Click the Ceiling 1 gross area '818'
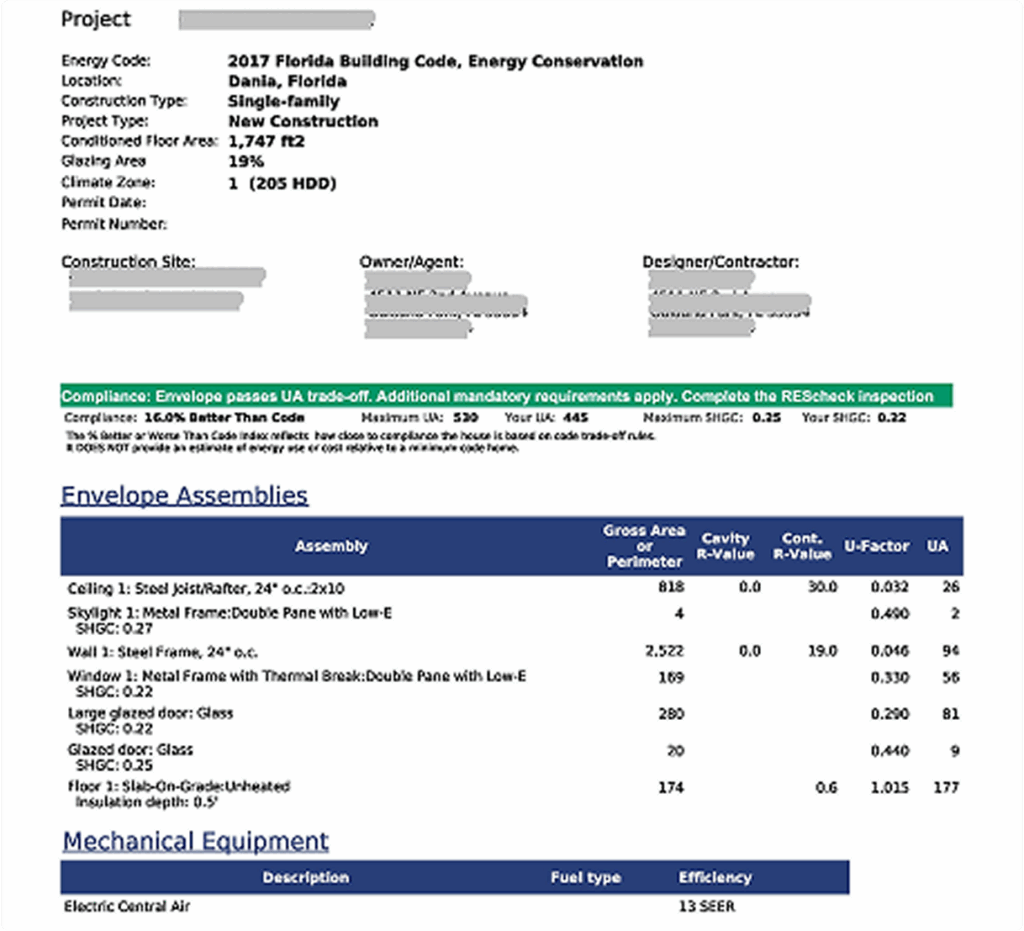1024x931 pixels. tap(671, 587)
